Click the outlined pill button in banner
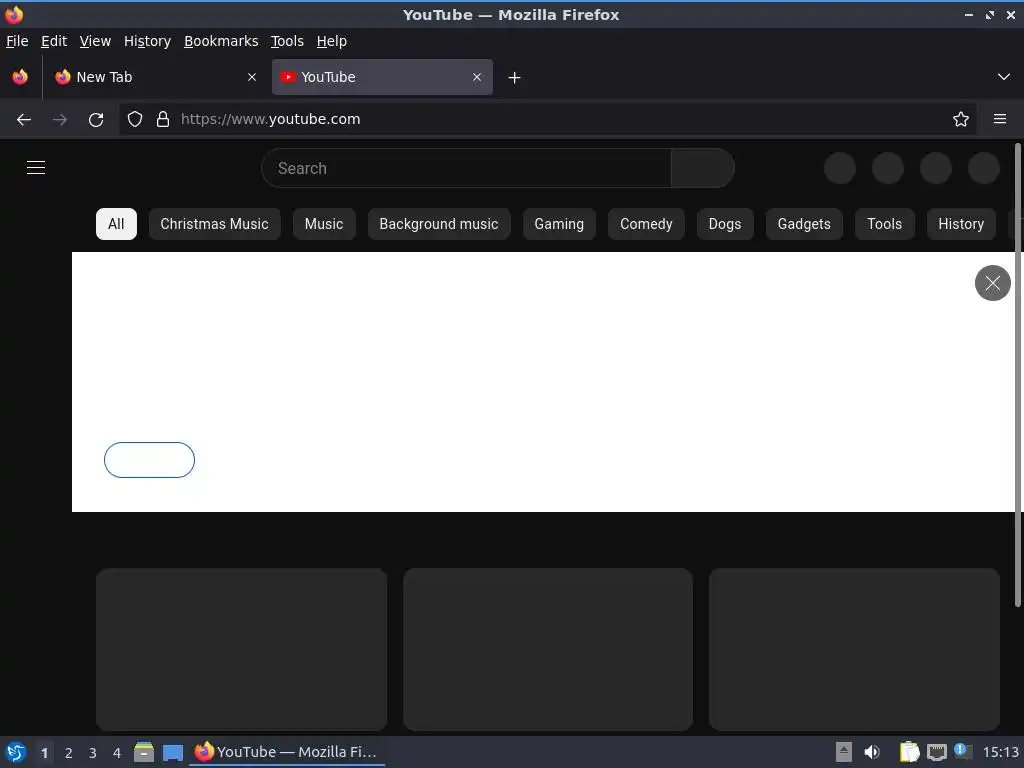Screen dimensions: 1024x768 pyautogui.click(x=150, y=460)
